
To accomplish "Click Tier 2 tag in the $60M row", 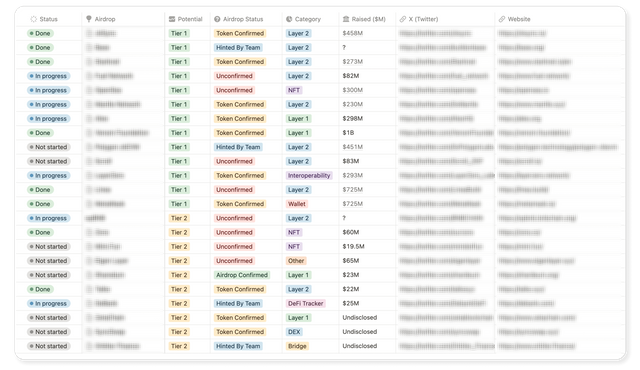I will tap(179, 232).
